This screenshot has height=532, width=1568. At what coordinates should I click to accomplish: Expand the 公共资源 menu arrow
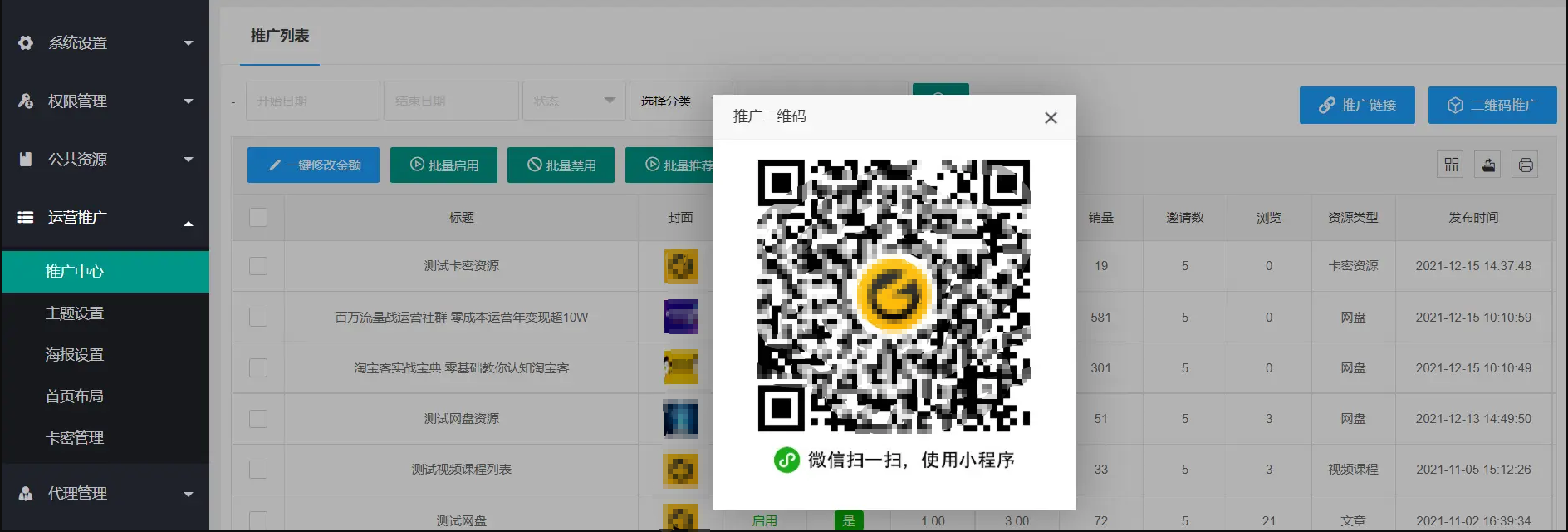189,160
